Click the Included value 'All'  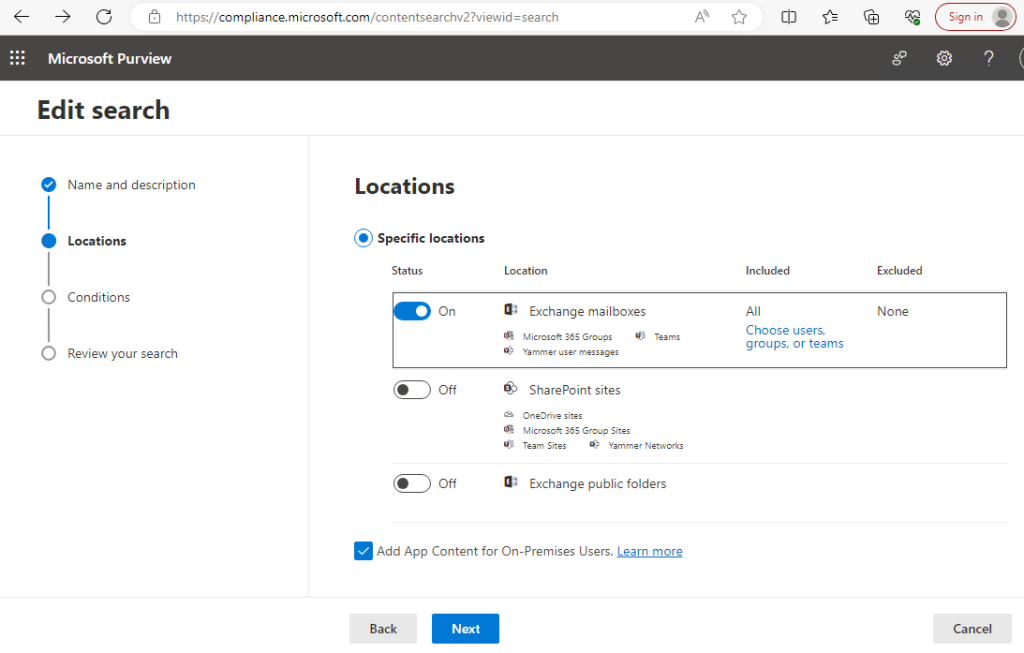tap(753, 311)
